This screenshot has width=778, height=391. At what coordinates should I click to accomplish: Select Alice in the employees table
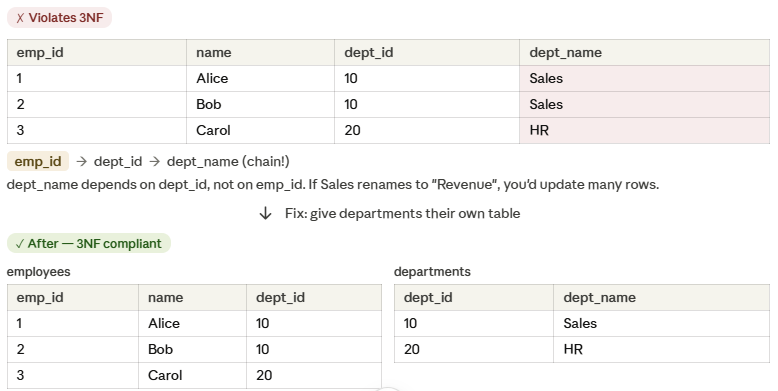193,324
